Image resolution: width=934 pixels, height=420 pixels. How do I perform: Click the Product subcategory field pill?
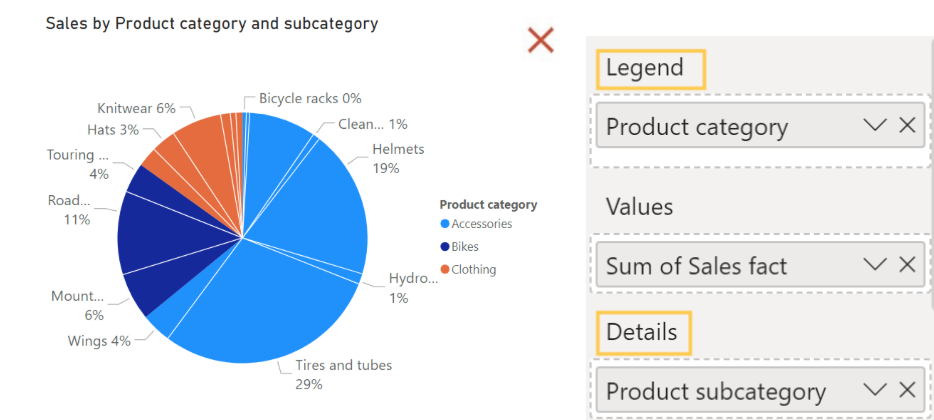760,390
